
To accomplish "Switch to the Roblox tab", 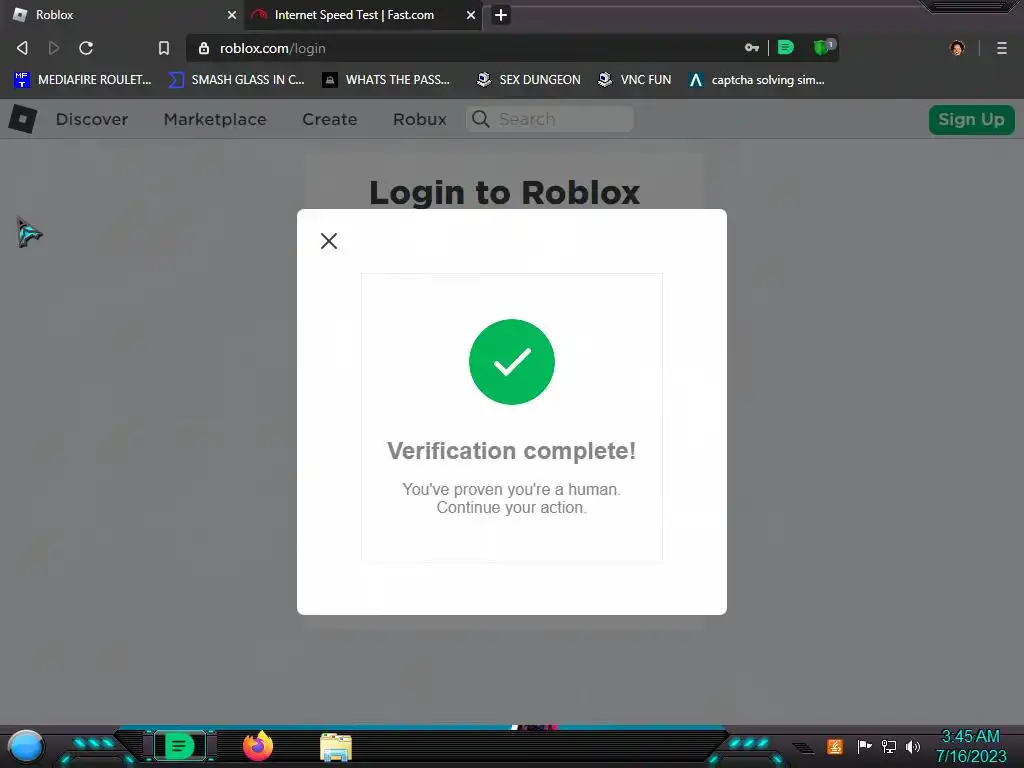I will (x=122, y=15).
